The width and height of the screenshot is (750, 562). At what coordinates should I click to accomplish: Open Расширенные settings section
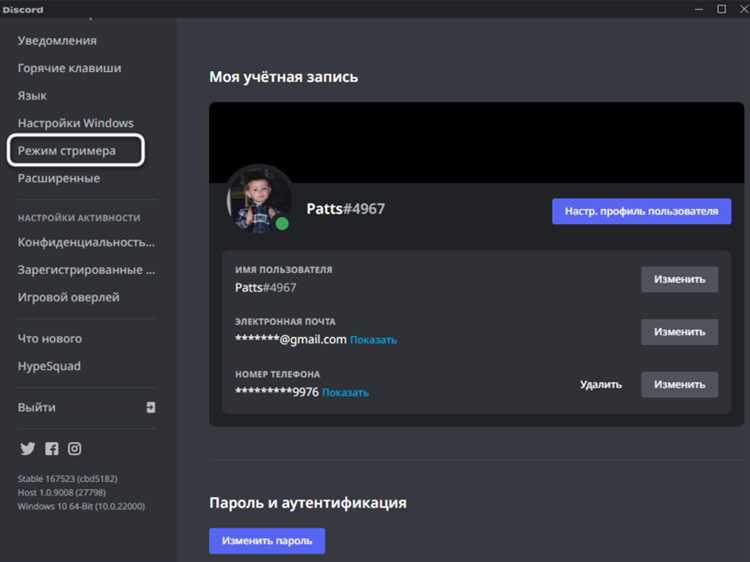tap(59, 178)
